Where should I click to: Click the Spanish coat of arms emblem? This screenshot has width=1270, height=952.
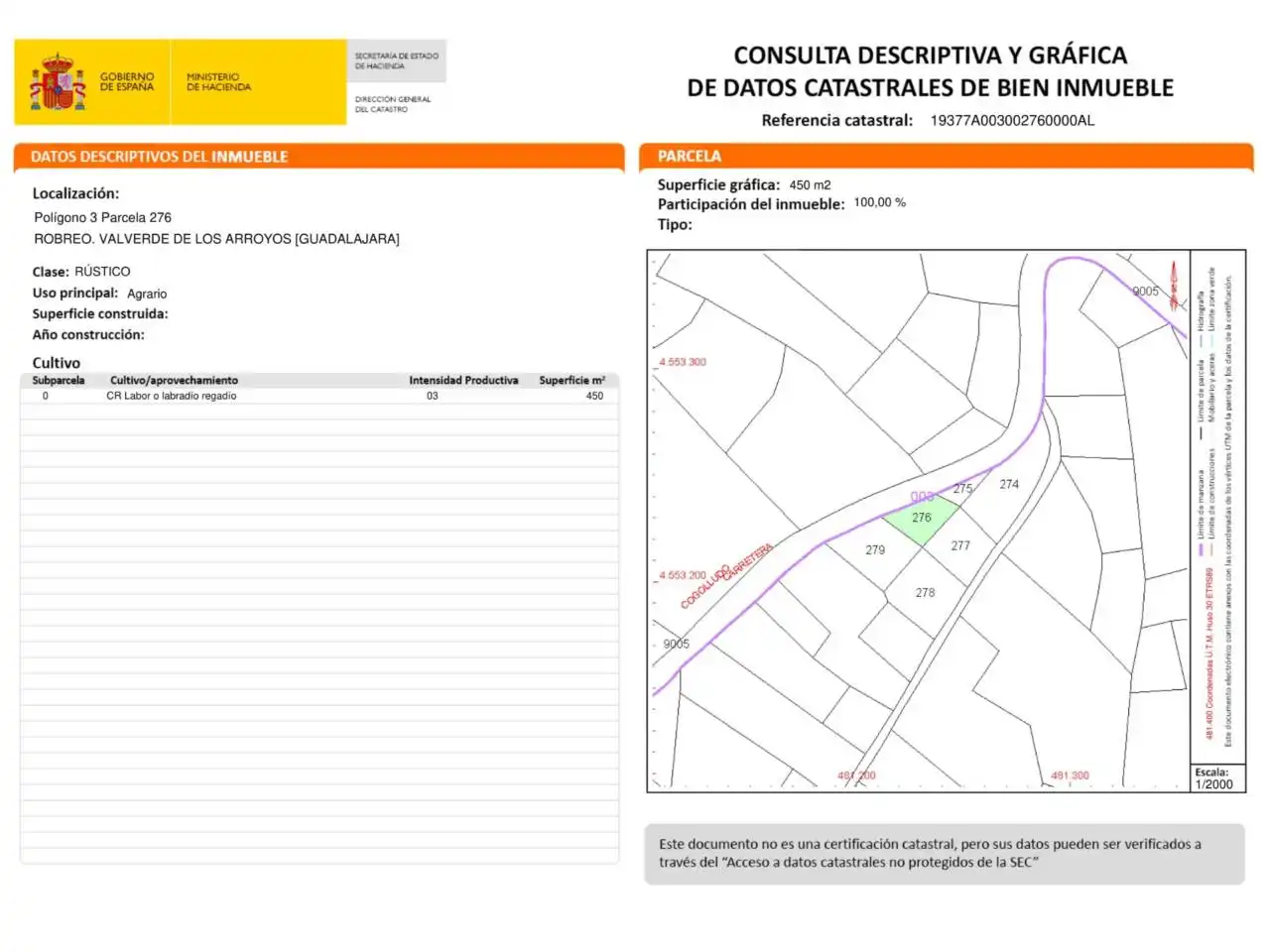click(58, 82)
